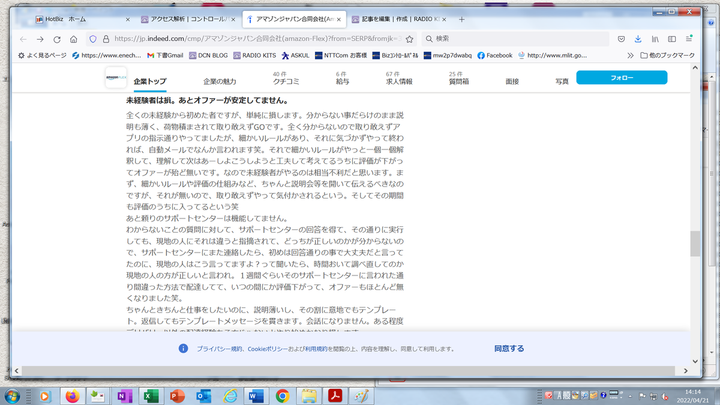Launch Excel from the taskbar
The image size is (720, 405).
tap(150, 395)
